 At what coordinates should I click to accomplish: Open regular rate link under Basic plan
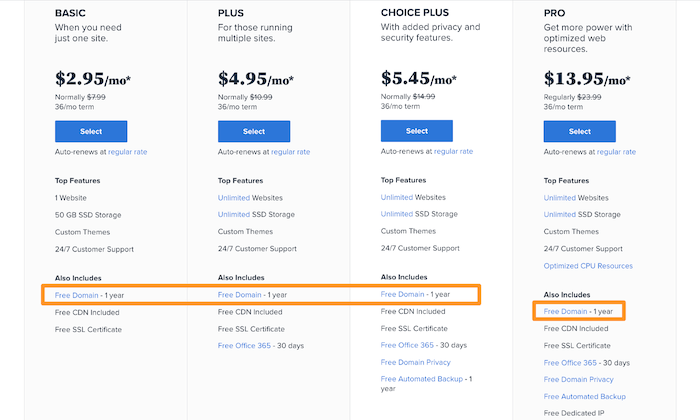coord(127,151)
